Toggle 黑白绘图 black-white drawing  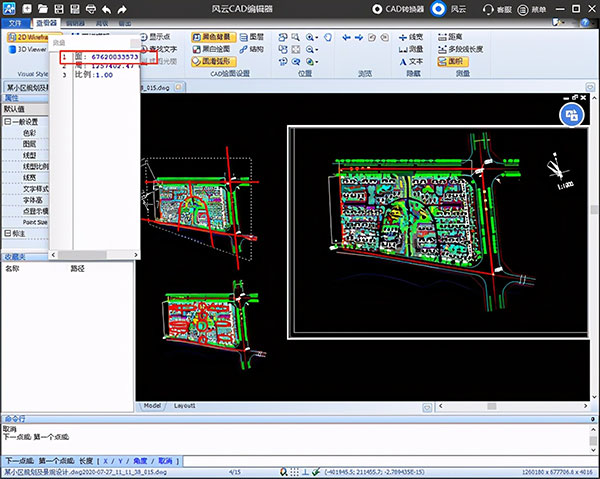[211, 49]
